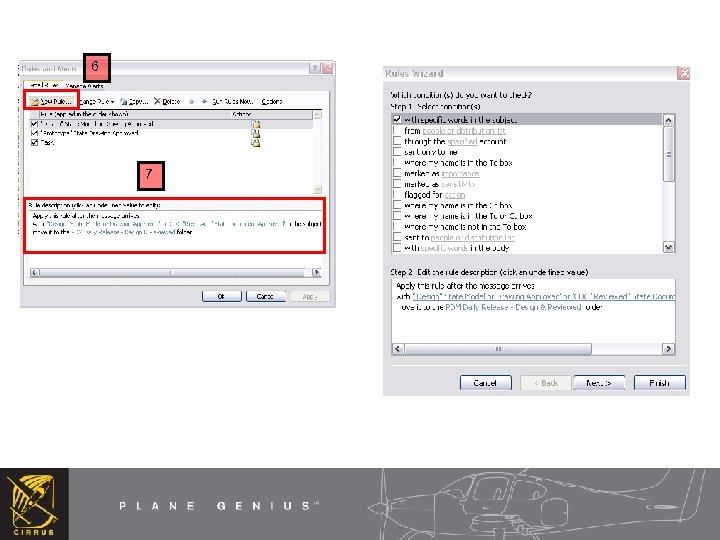The width and height of the screenshot is (720, 540).
Task: Click right arrow of the wizard description scrollbar
Action: click(x=669, y=349)
